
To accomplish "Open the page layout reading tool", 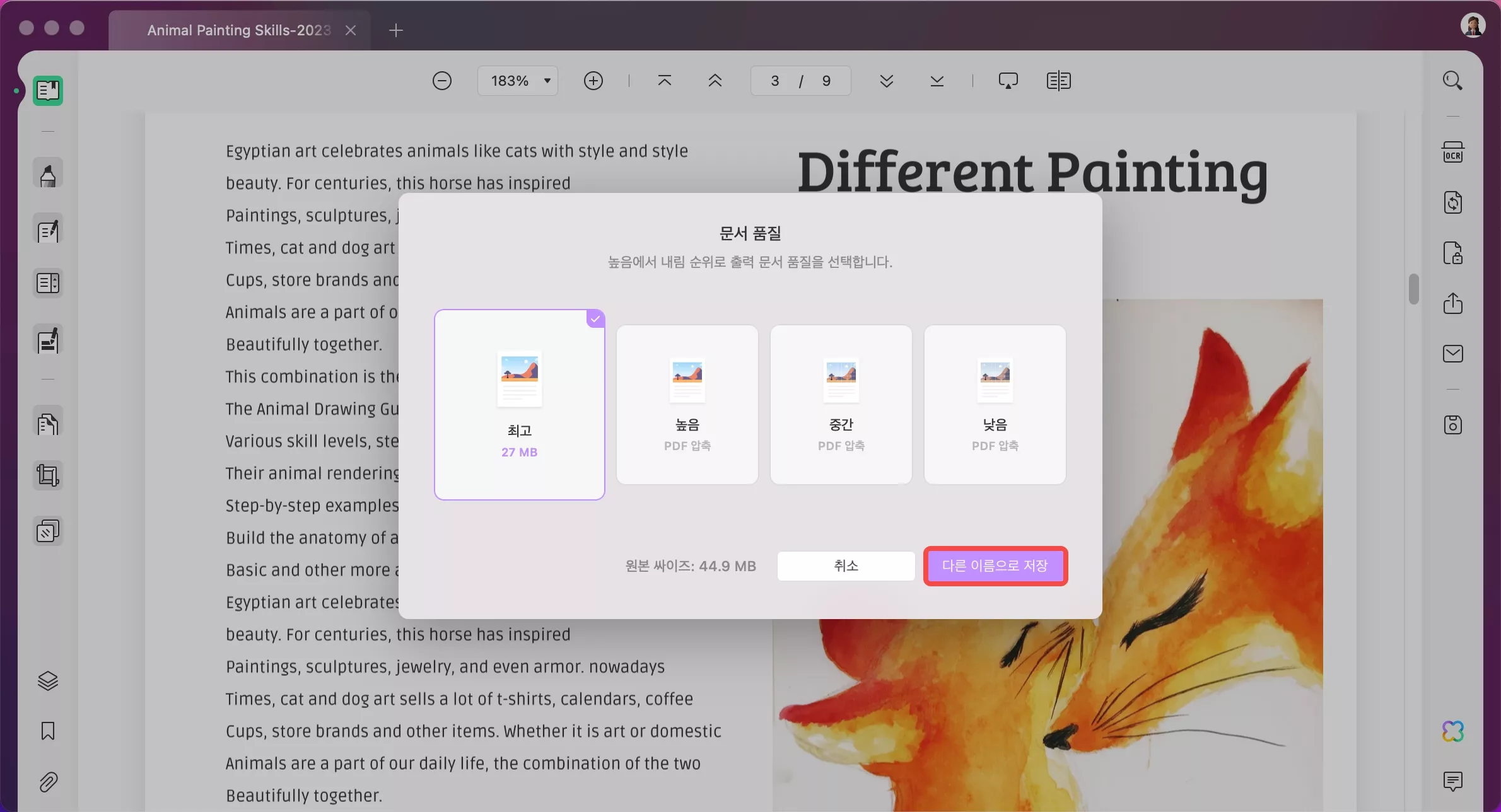I will pyautogui.click(x=48, y=283).
